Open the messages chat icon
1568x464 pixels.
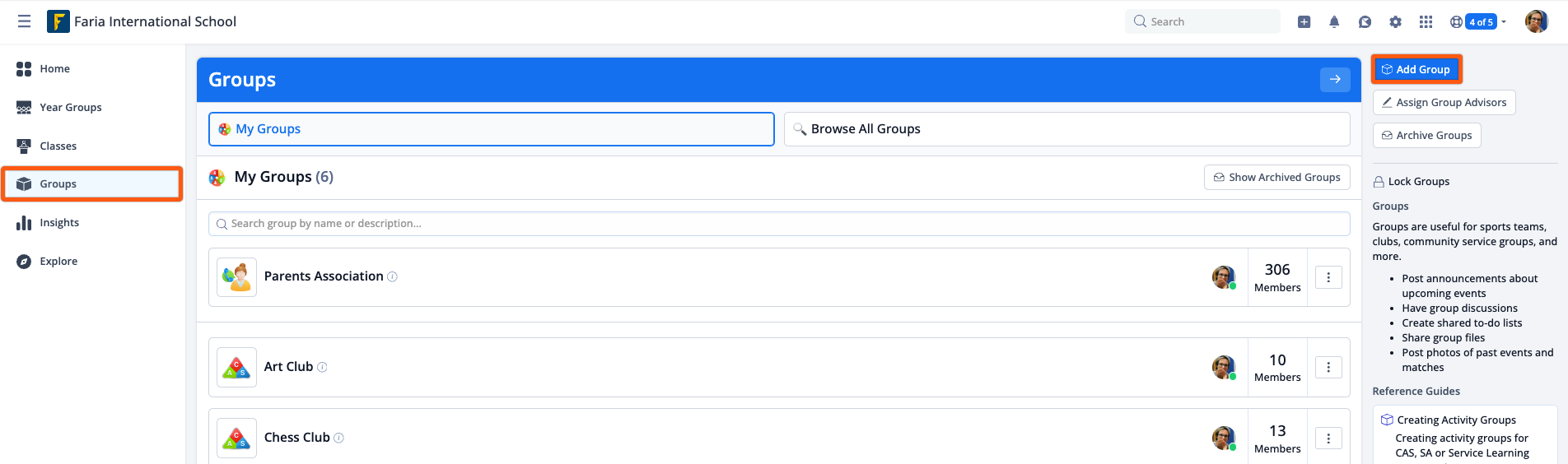click(1365, 22)
